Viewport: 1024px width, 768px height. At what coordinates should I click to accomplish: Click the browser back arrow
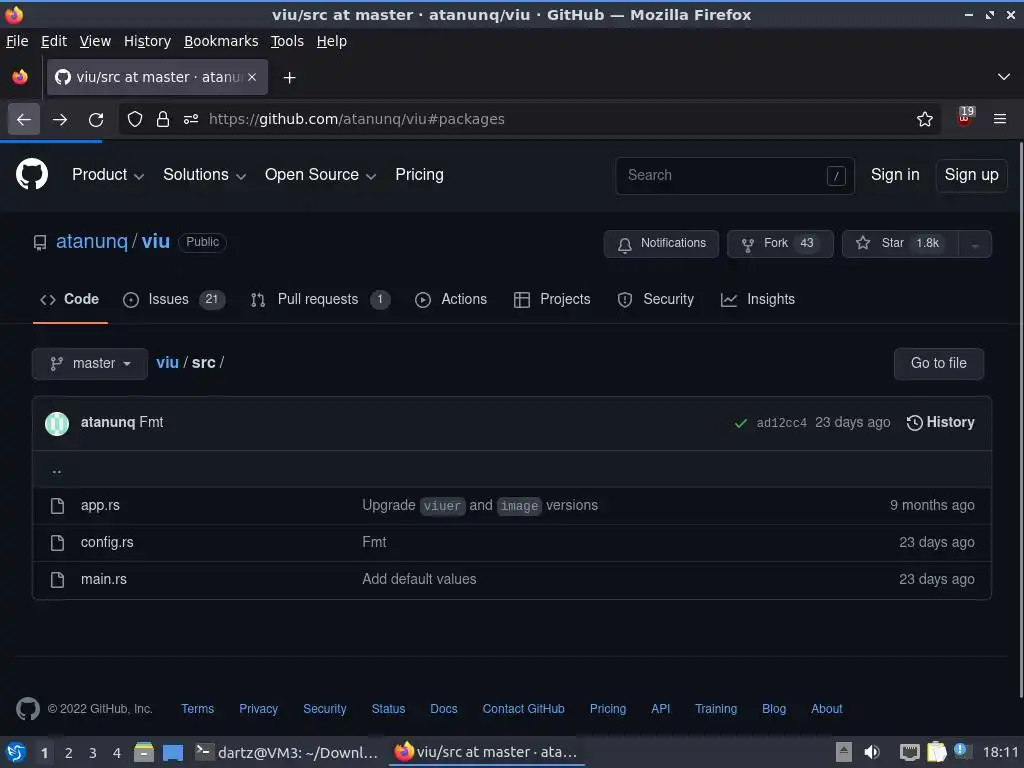click(x=24, y=119)
